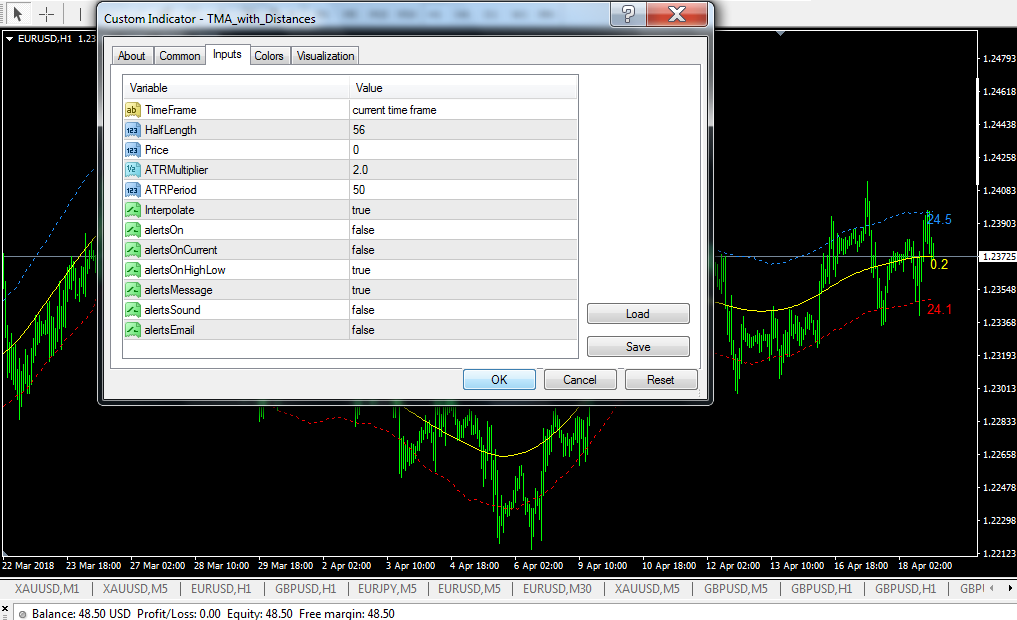Switch to the EURUSD,M5 chart tab
The height and width of the screenshot is (620, 1017).
click(469, 589)
